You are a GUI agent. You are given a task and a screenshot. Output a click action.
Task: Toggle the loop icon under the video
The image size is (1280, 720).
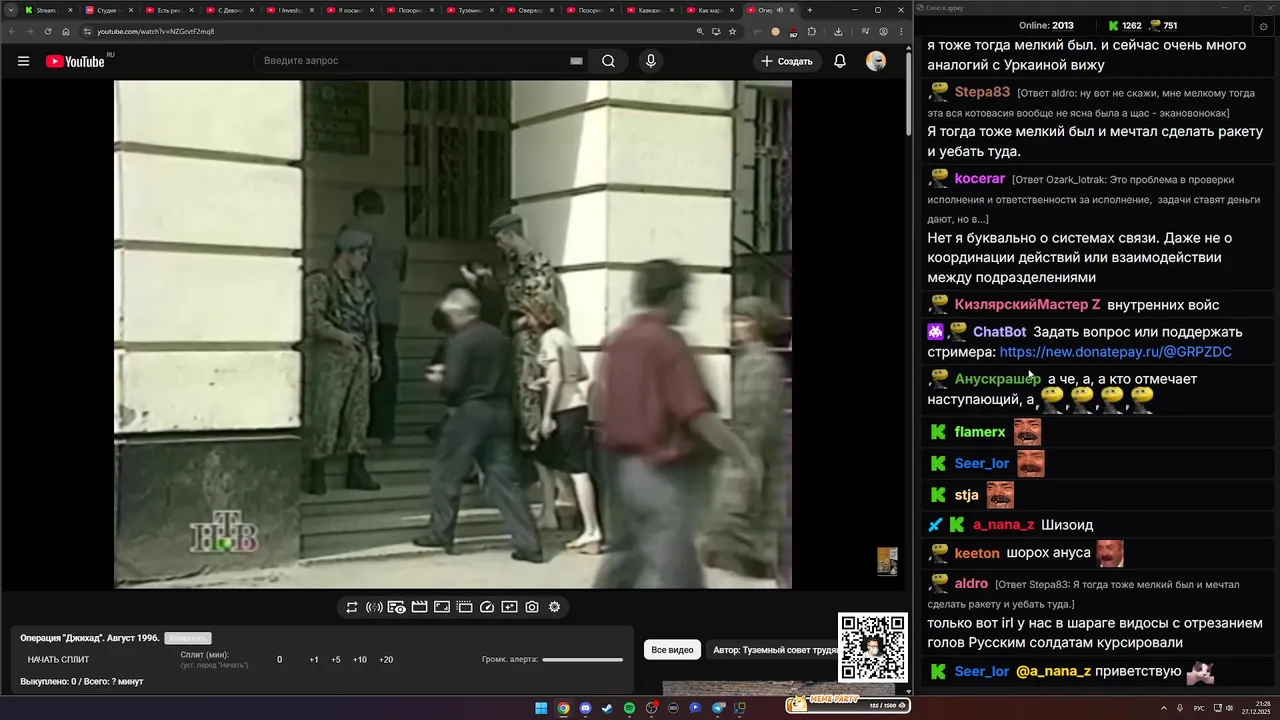point(352,607)
